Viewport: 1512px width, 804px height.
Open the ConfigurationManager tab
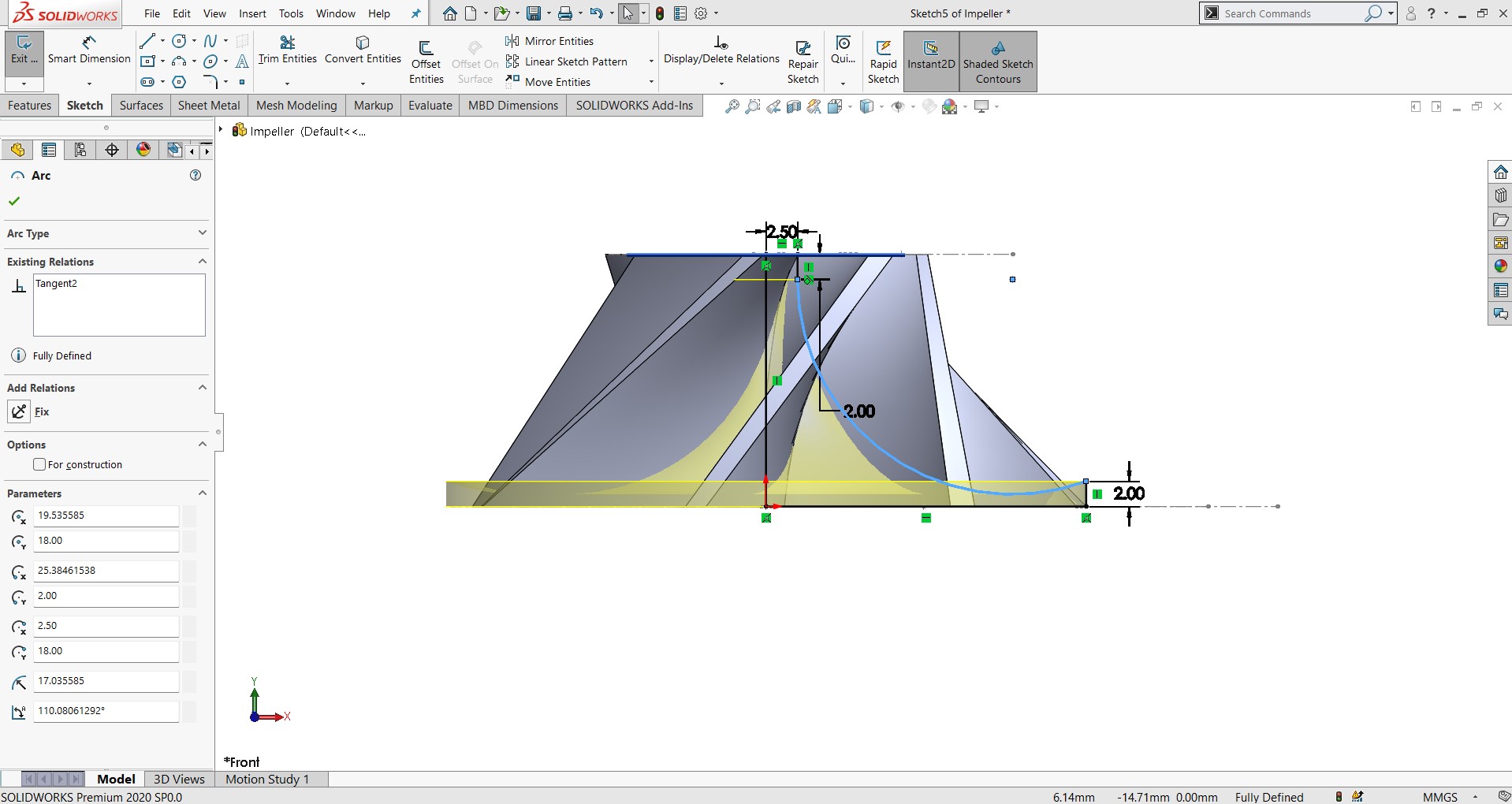pyautogui.click(x=80, y=150)
